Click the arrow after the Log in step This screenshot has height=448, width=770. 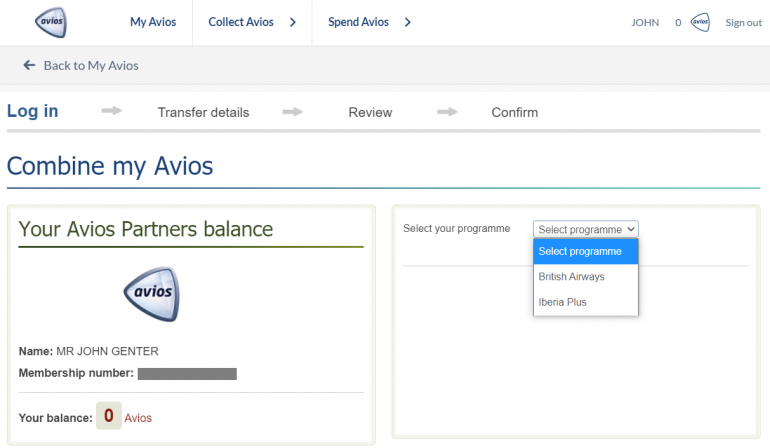pos(111,111)
